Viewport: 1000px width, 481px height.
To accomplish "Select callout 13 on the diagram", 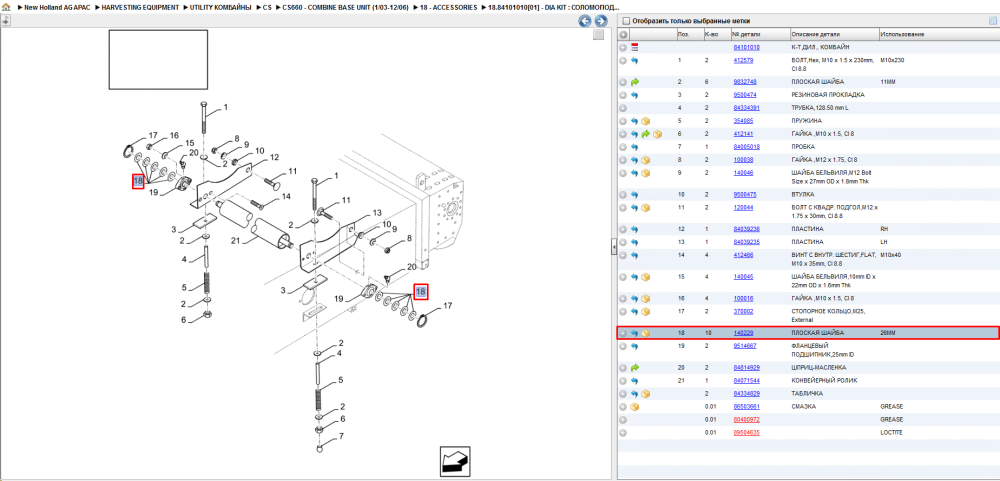I will click(x=377, y=212).
